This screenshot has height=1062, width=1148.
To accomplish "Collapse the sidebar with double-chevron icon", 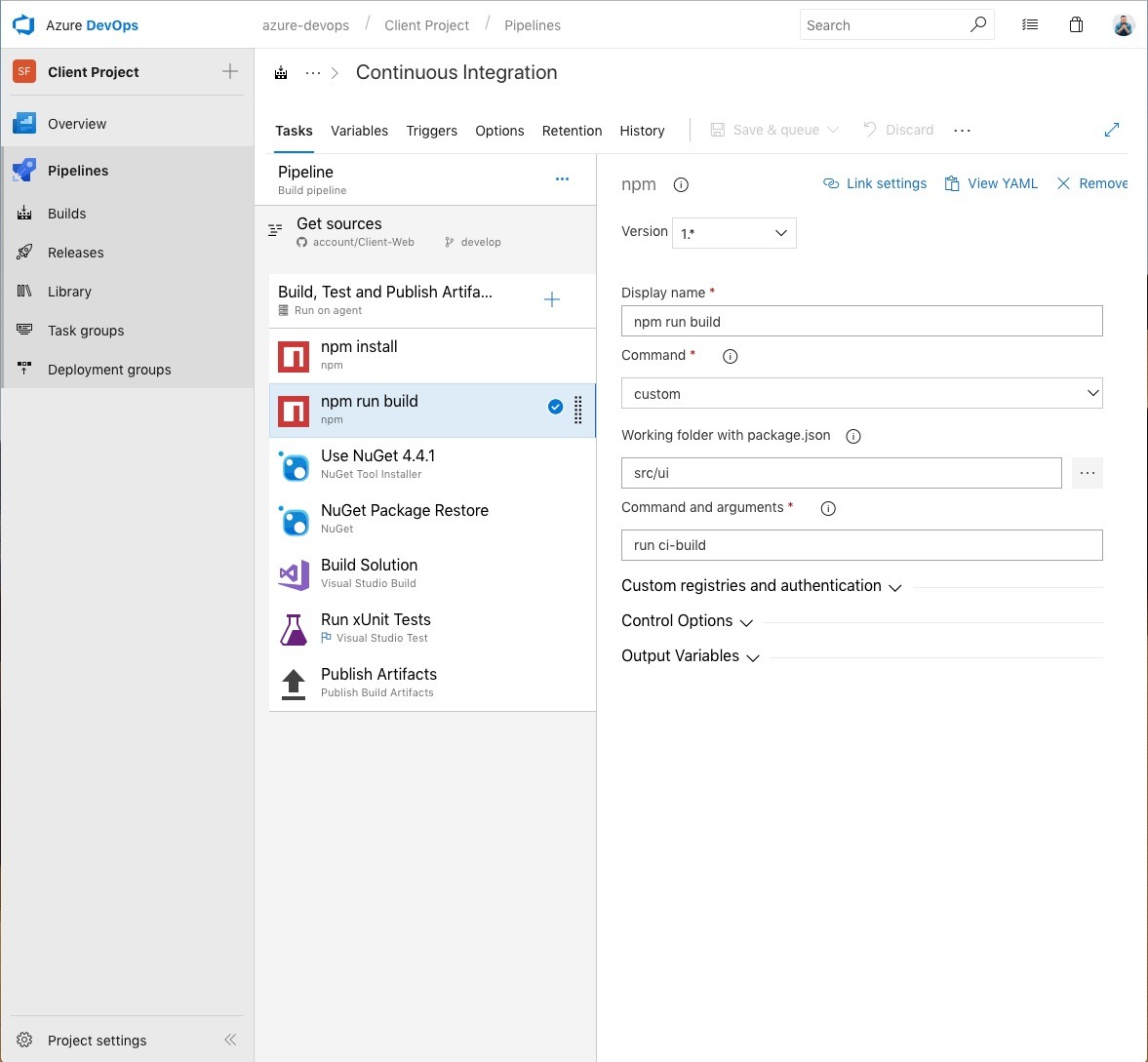I will click(x=230, y=1040).
